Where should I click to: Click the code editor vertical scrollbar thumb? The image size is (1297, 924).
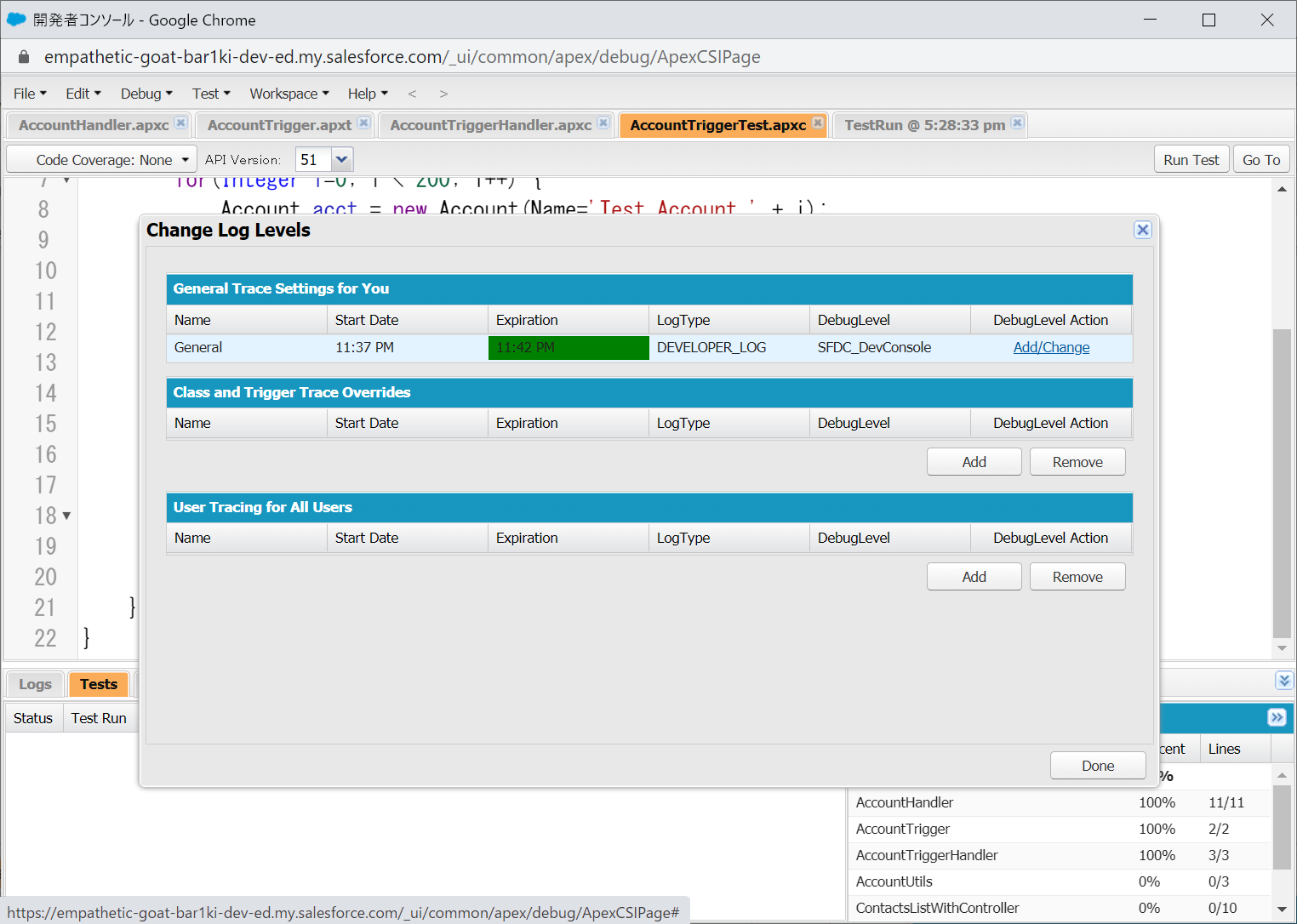click(1282, 483)
